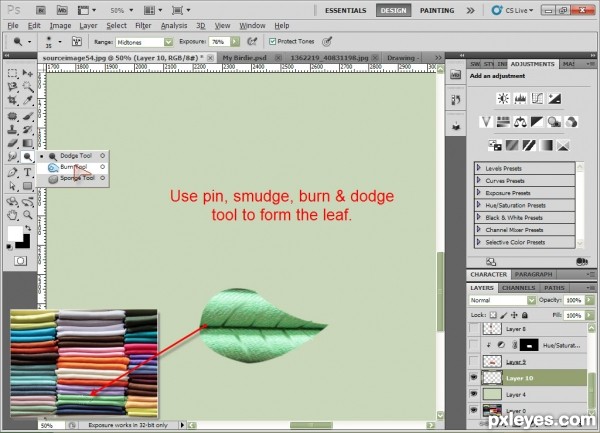Launch Bridge from the application bar
Image resolution: width=600 pixels, height=433 pixels.
[x=41, y=10]
